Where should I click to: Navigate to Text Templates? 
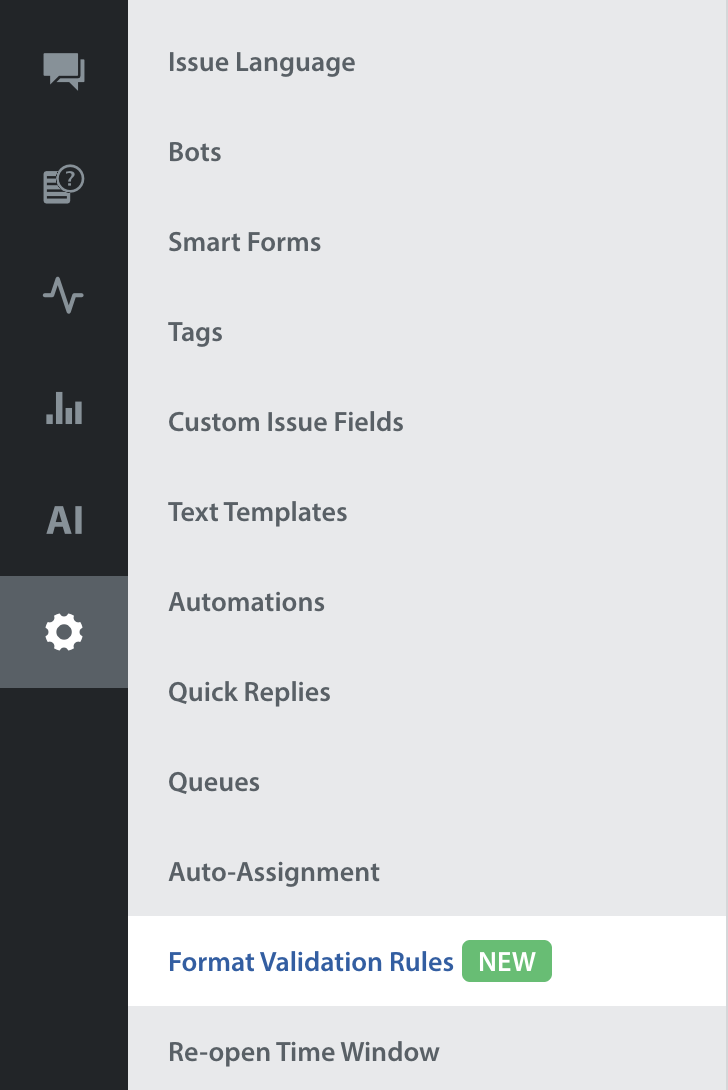point(257,512)
